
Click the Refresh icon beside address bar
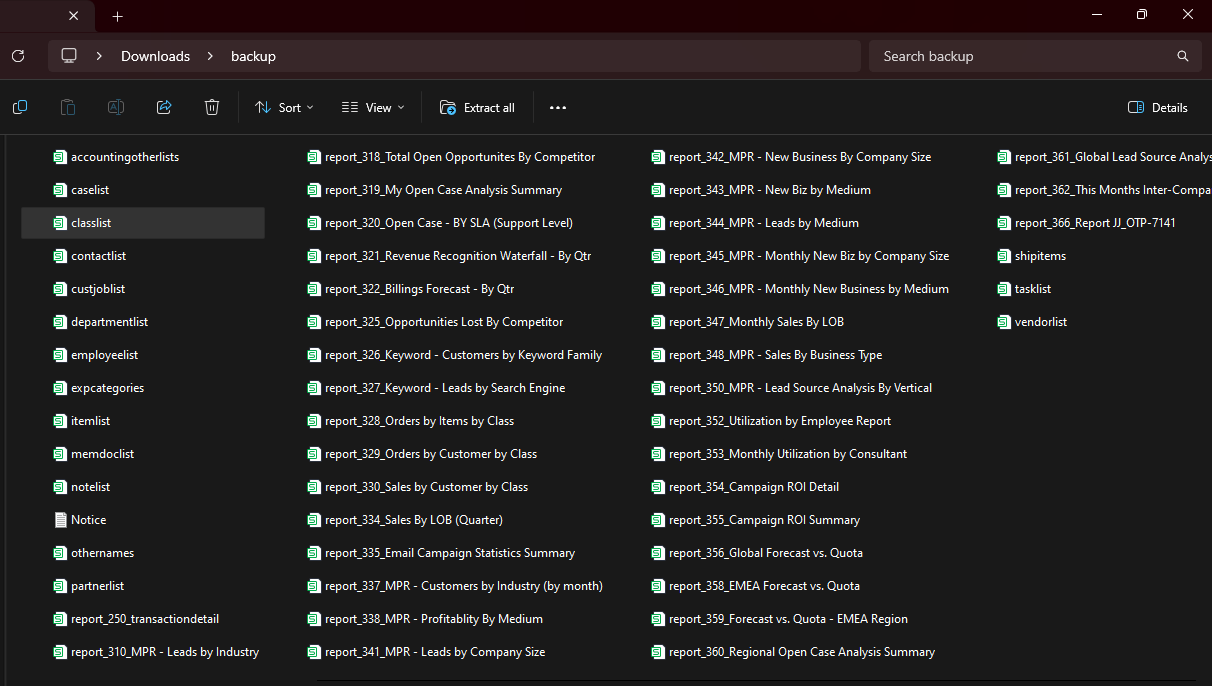pos(18,56)
